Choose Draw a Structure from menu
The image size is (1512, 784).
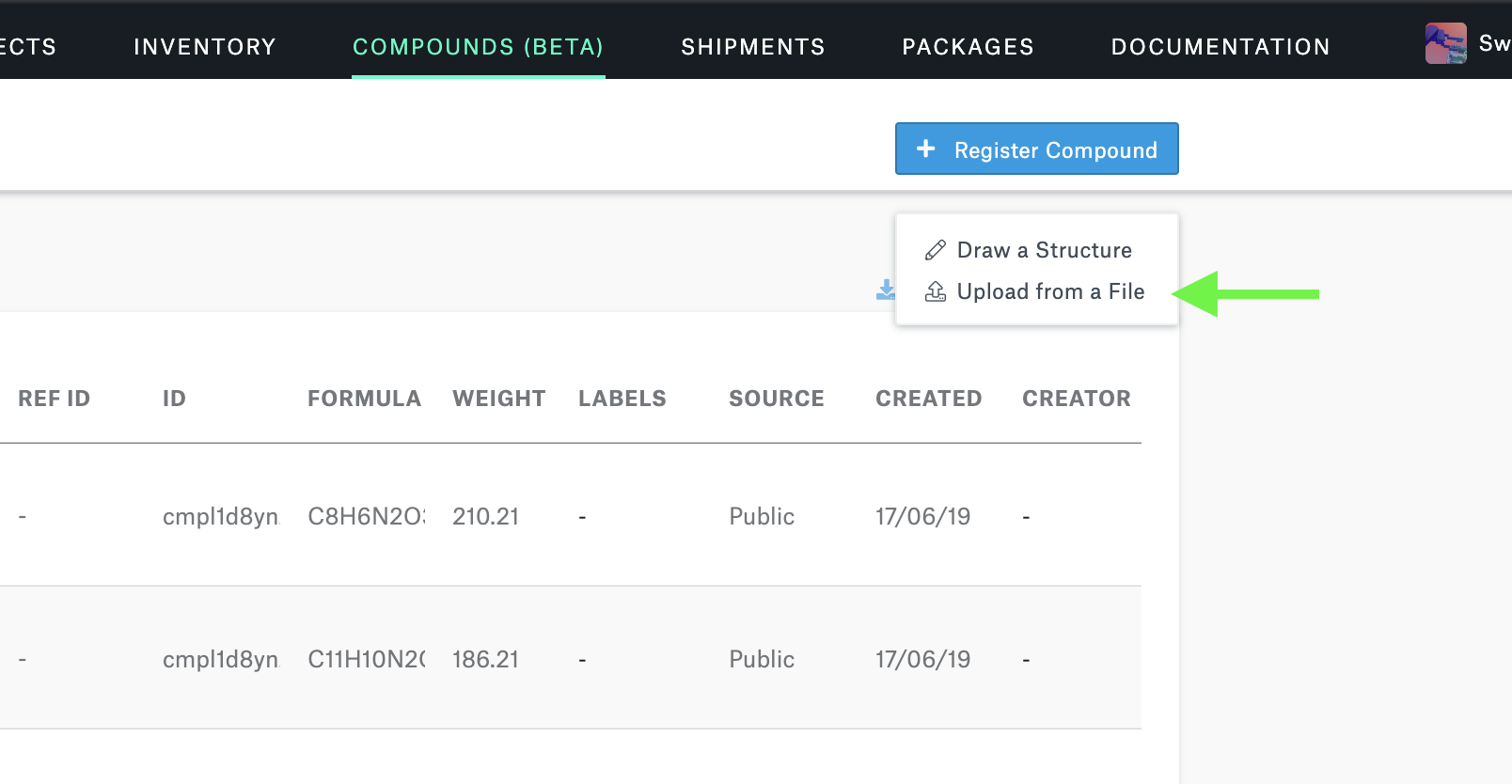tap(1044, 250)
